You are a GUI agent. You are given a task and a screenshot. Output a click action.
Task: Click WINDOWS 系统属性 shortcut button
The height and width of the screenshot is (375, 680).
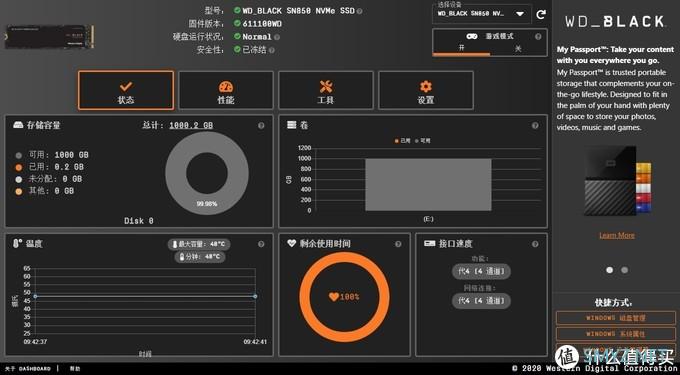(x=615, y=334)
